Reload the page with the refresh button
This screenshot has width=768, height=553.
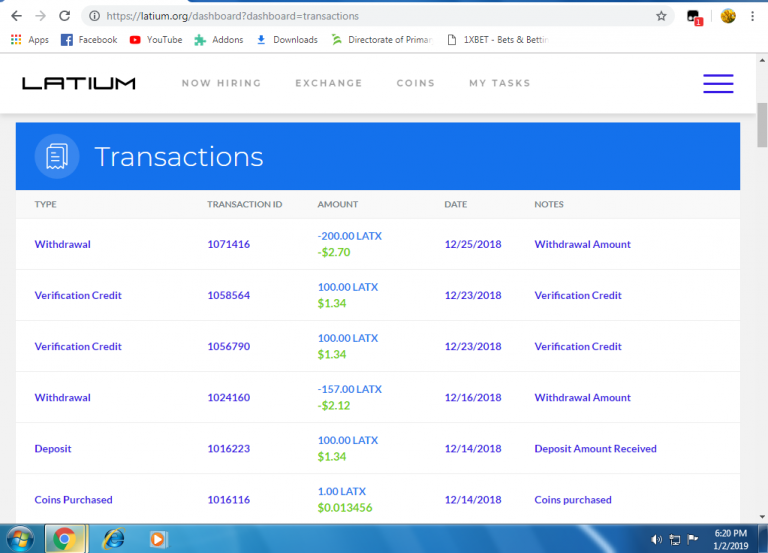point(65,16)
